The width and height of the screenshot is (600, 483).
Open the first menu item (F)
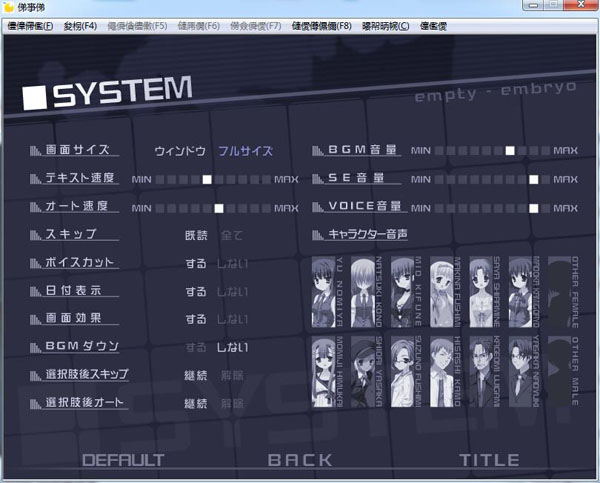coord(31,26)
